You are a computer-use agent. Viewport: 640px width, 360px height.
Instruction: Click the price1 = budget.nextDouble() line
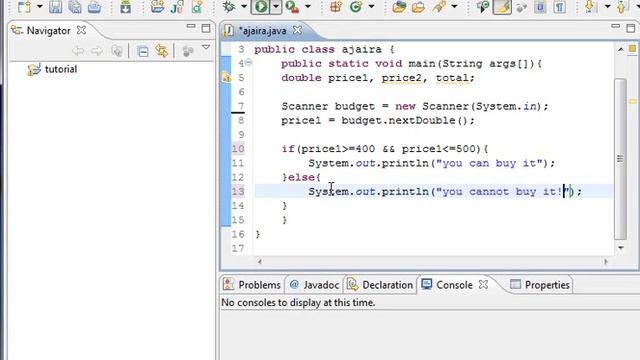tap(378, 120)
